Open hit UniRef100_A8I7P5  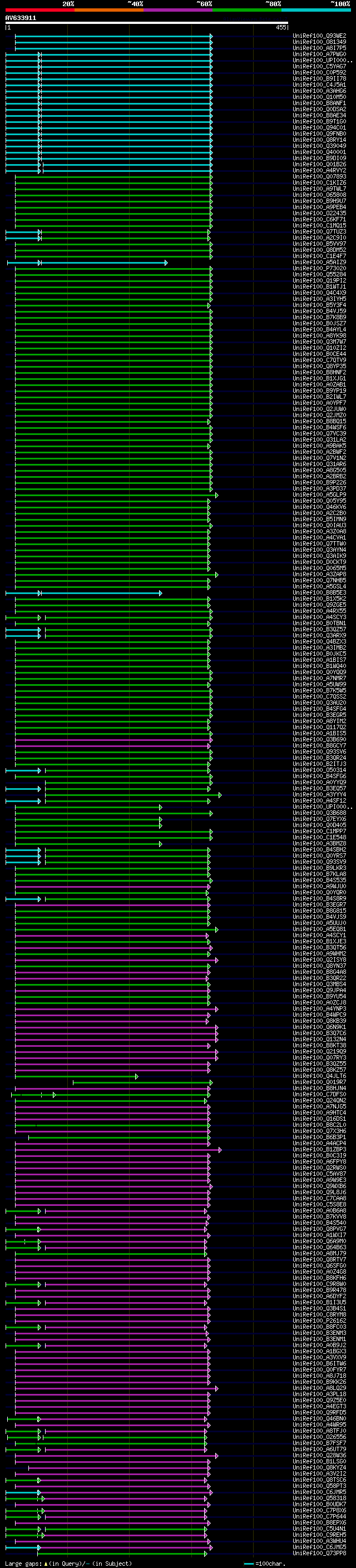click(x=319, y=48)
